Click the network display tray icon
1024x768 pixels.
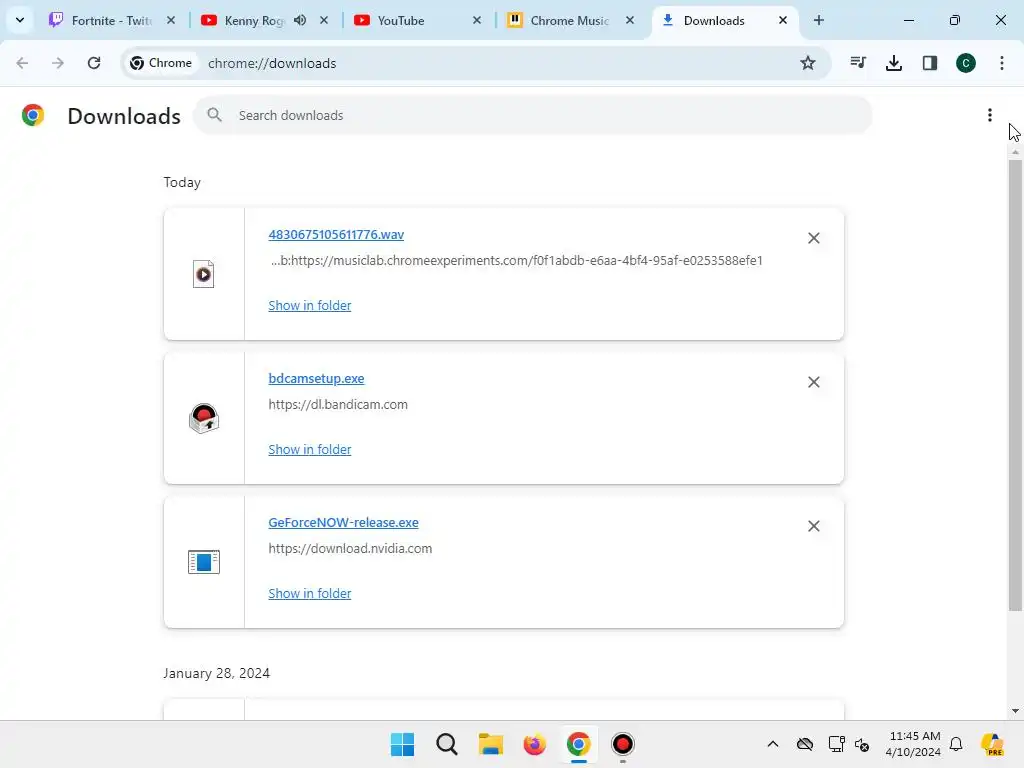tap(837, 744)
